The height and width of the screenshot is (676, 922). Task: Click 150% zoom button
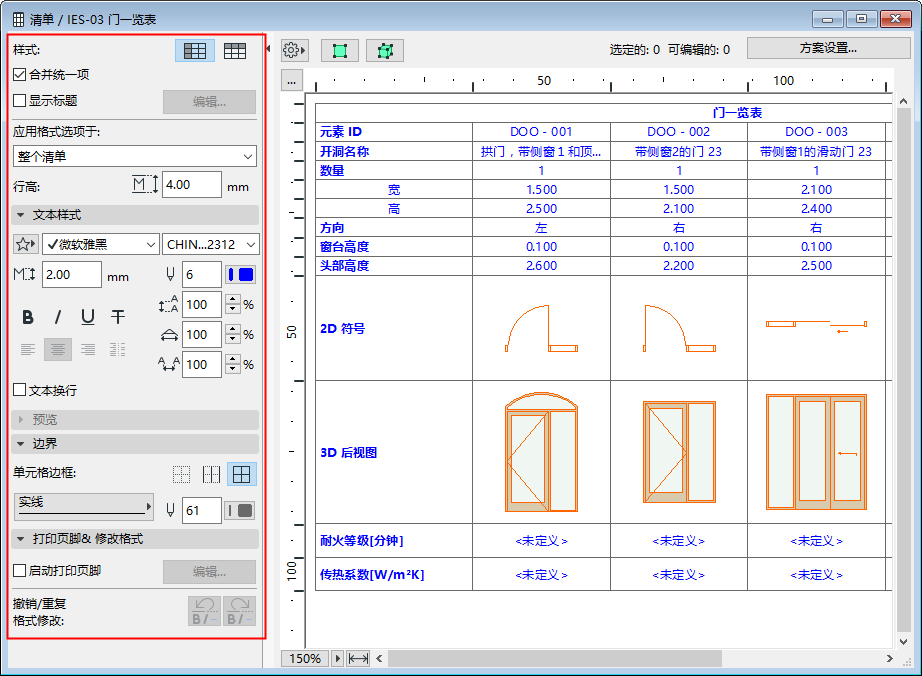coord(305,658)
